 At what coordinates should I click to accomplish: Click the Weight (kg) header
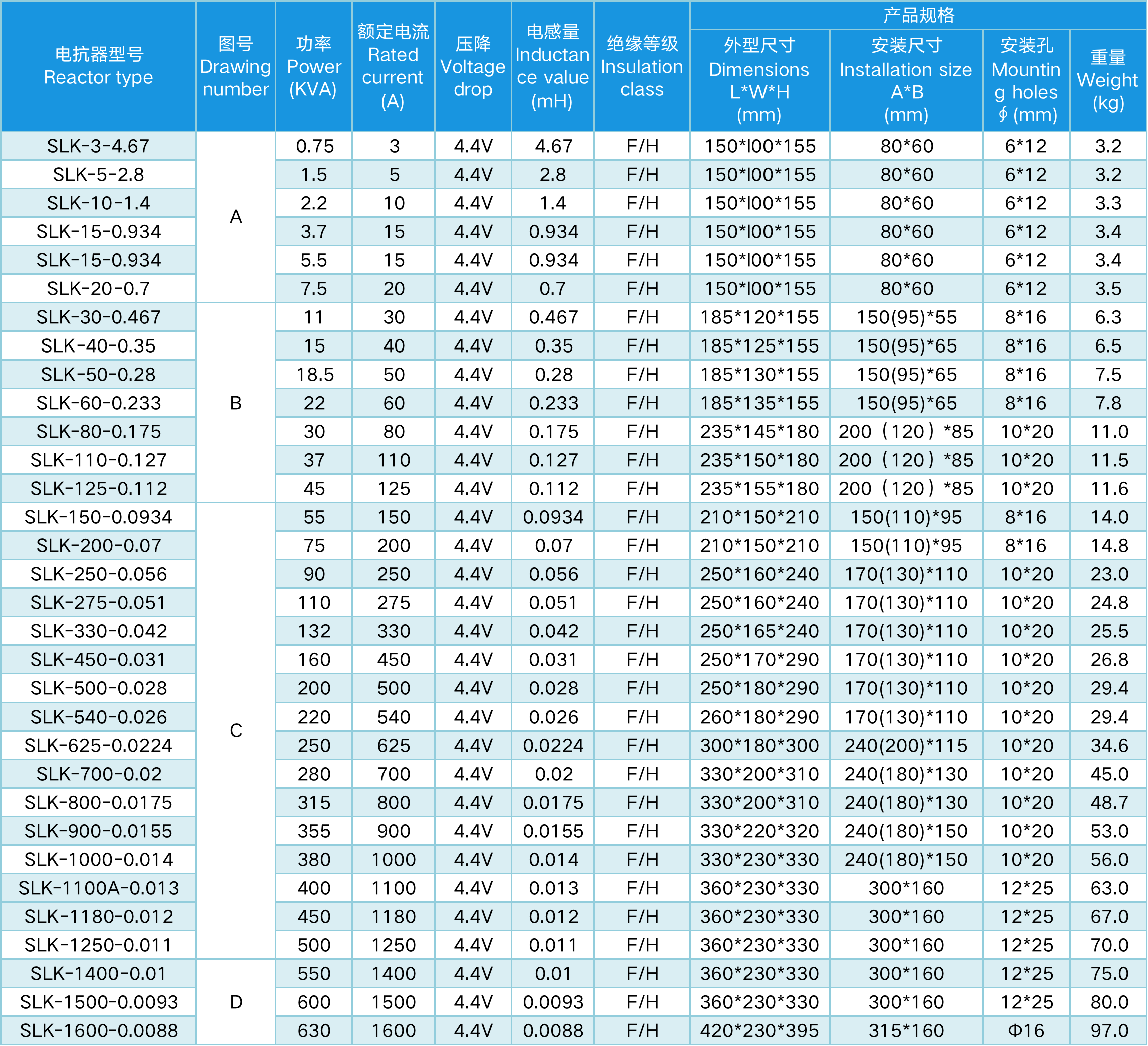(x=1107, y=80)
